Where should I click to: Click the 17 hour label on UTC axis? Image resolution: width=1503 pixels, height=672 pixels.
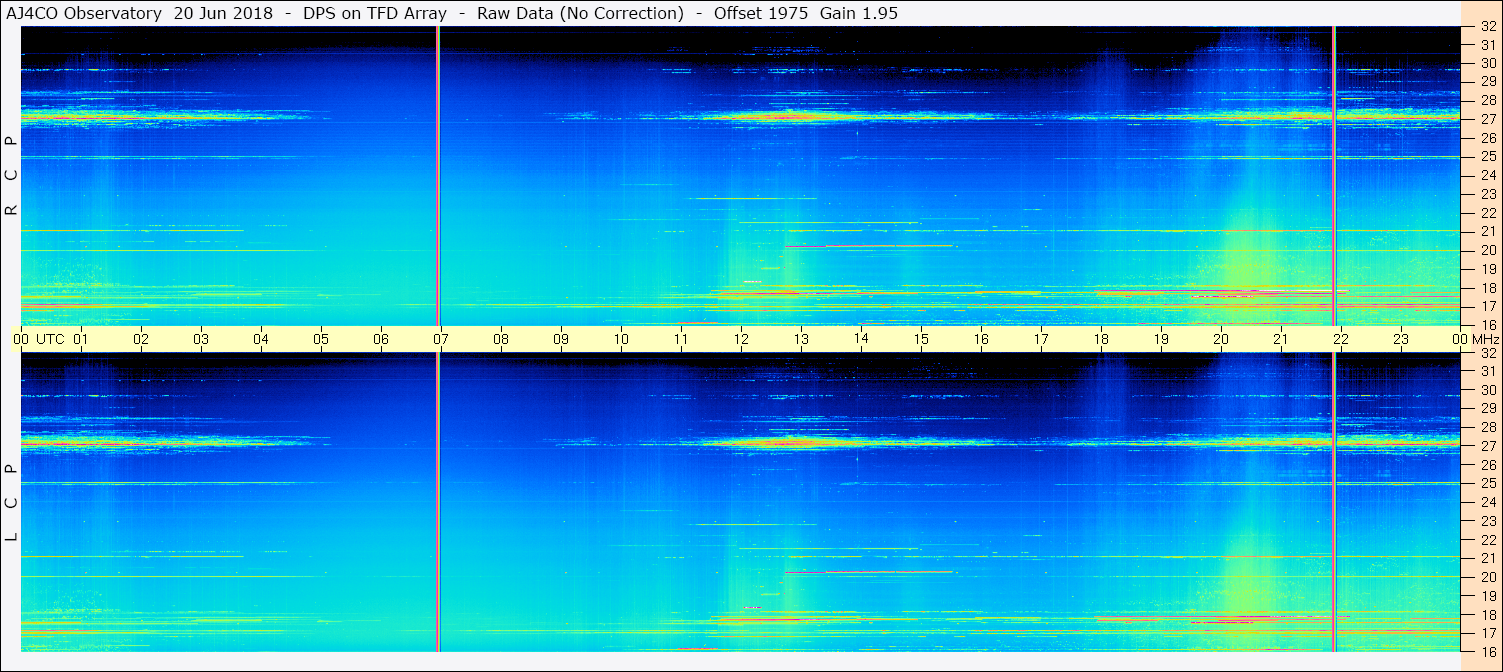[x=1041, y=339]
